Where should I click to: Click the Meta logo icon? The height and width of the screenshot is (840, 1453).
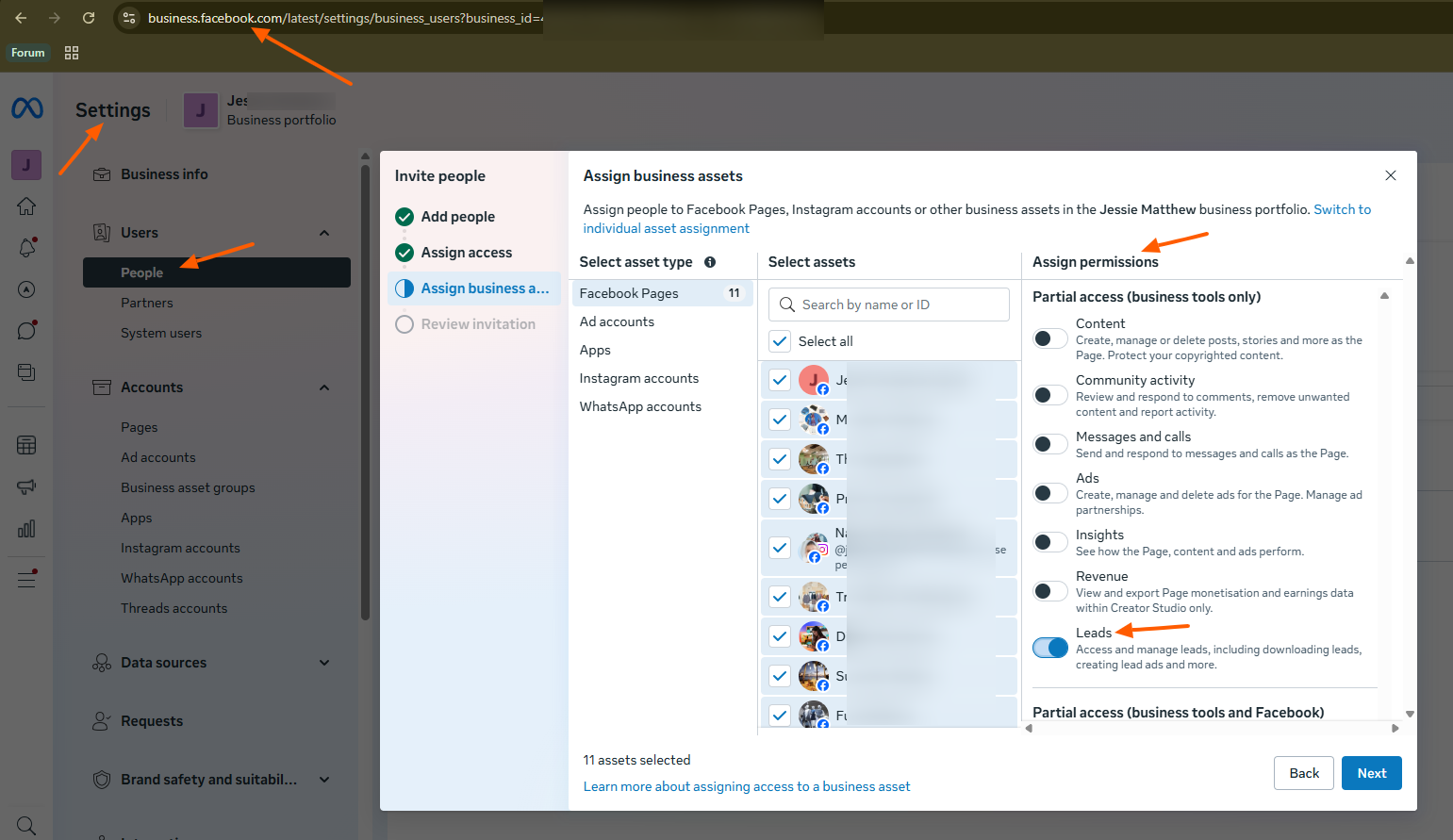27,108
